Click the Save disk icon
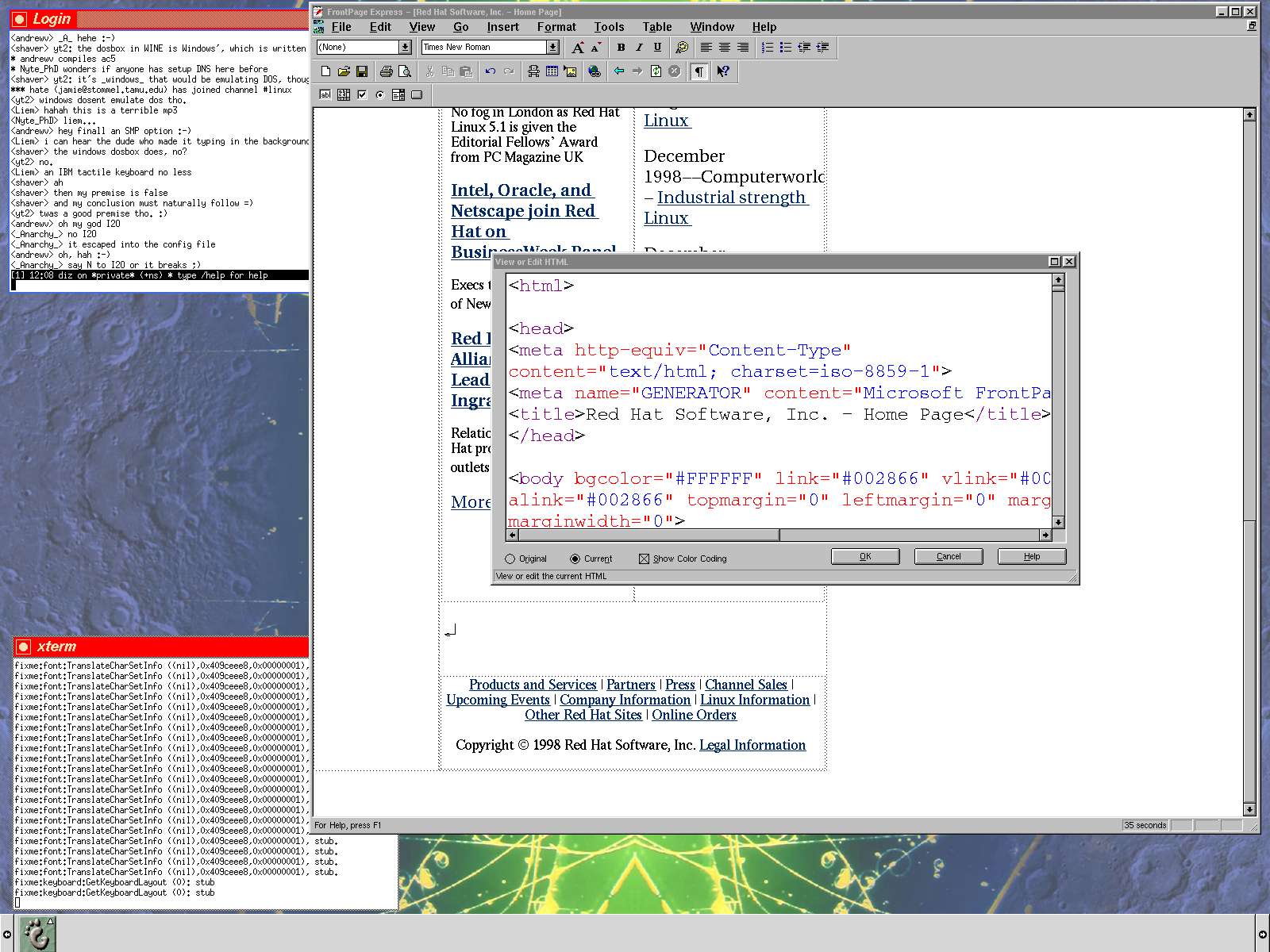This screenshot has width=1270, height=952. click(x=362, y=71)
